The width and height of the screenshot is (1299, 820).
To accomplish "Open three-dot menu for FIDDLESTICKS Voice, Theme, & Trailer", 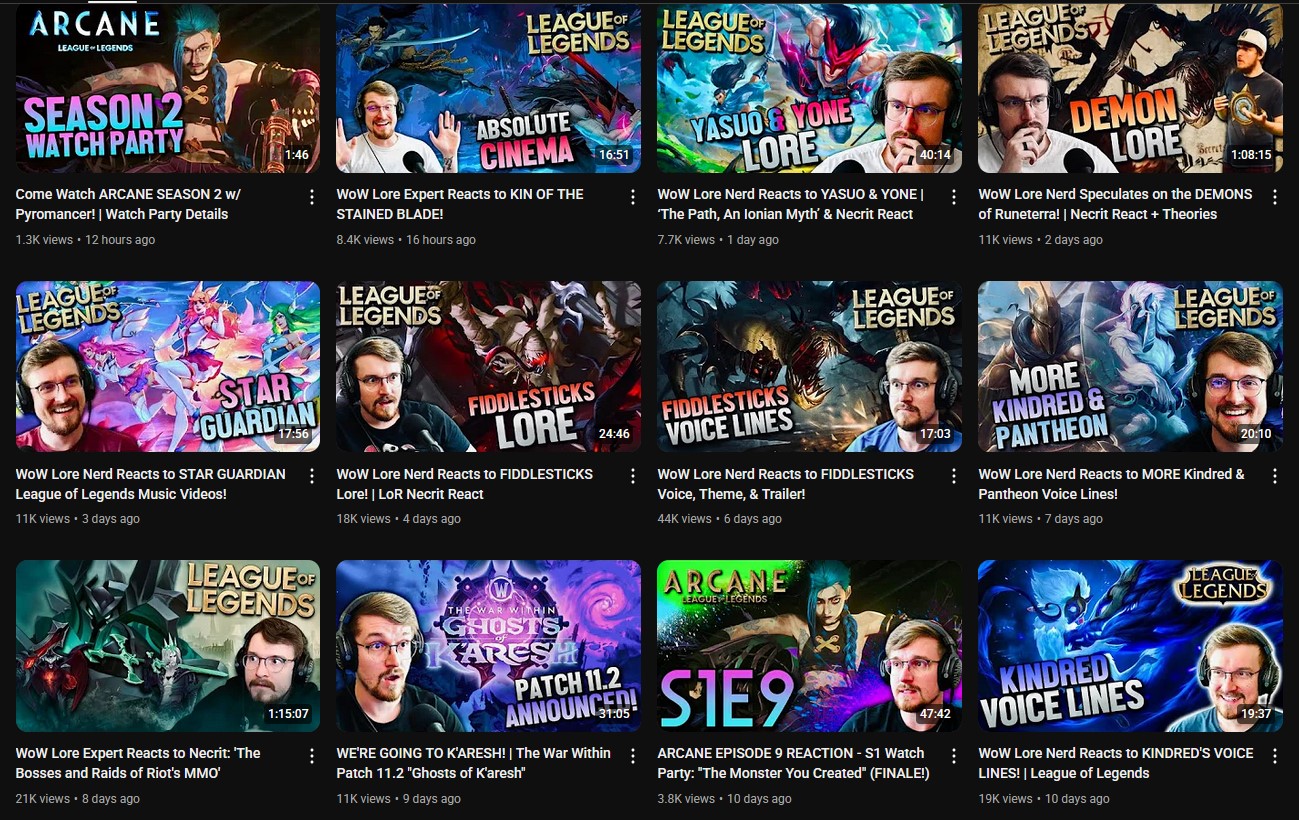I will (953, 476).
